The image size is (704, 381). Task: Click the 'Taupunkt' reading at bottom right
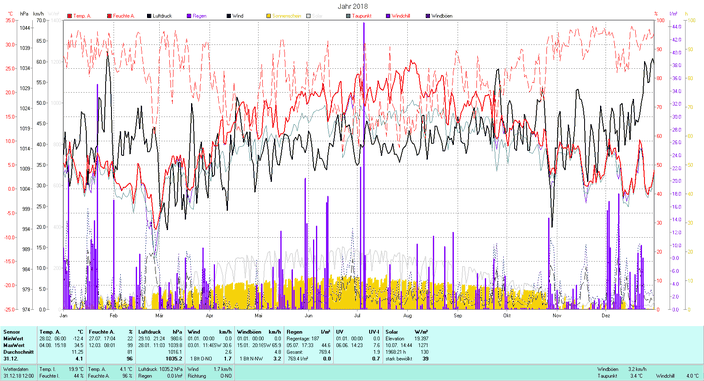coord(621,376)
